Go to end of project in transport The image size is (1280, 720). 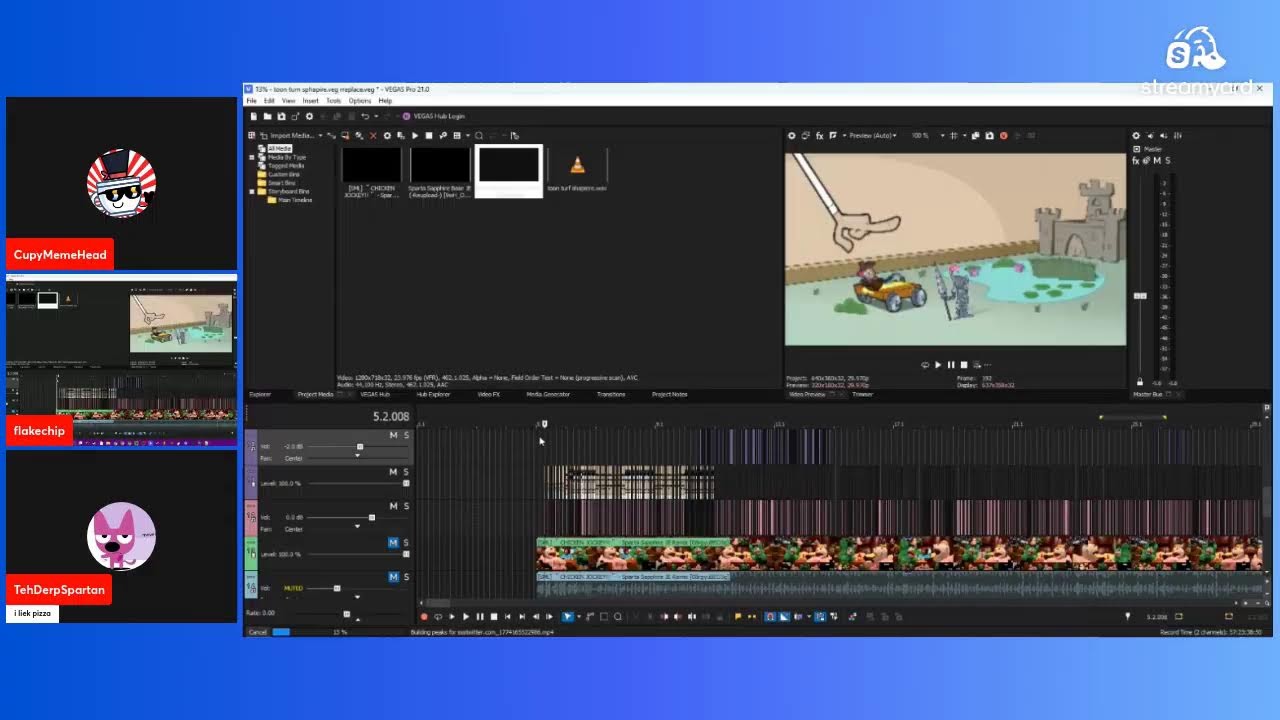click(522, 617)
